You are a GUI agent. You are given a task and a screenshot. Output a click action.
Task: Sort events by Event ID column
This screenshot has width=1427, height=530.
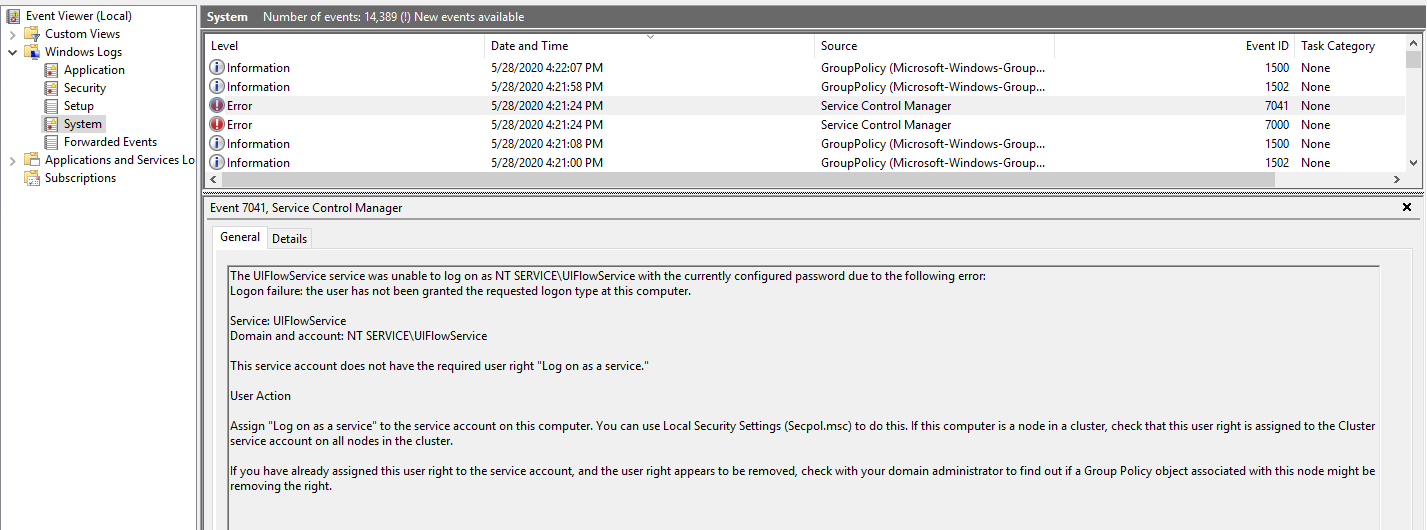[1266, 46]
